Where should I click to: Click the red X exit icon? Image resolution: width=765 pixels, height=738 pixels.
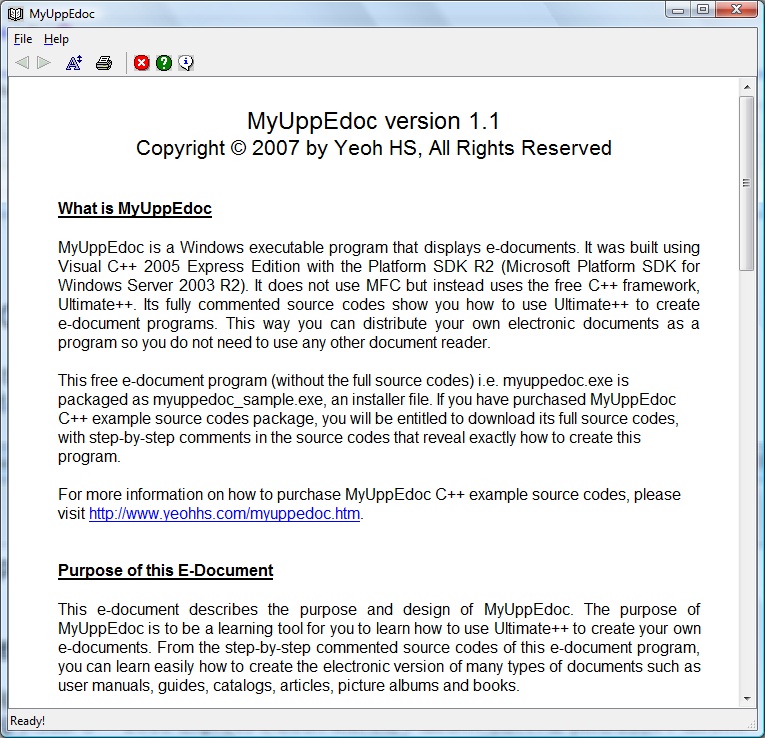tap(141, 62)
